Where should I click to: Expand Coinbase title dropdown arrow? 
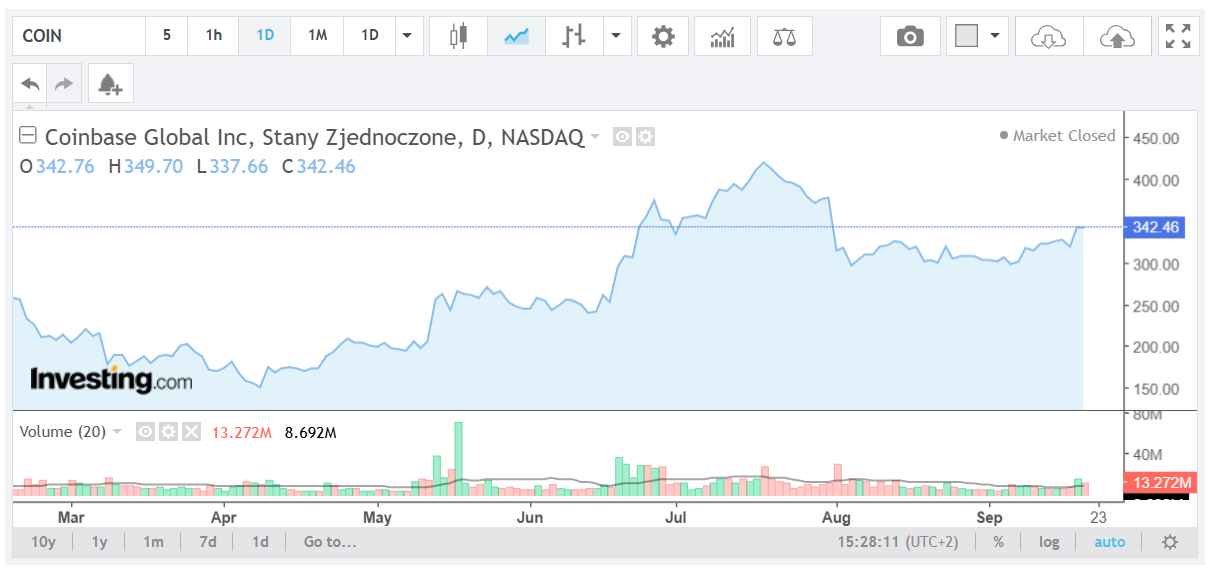[x=595, y=137]
